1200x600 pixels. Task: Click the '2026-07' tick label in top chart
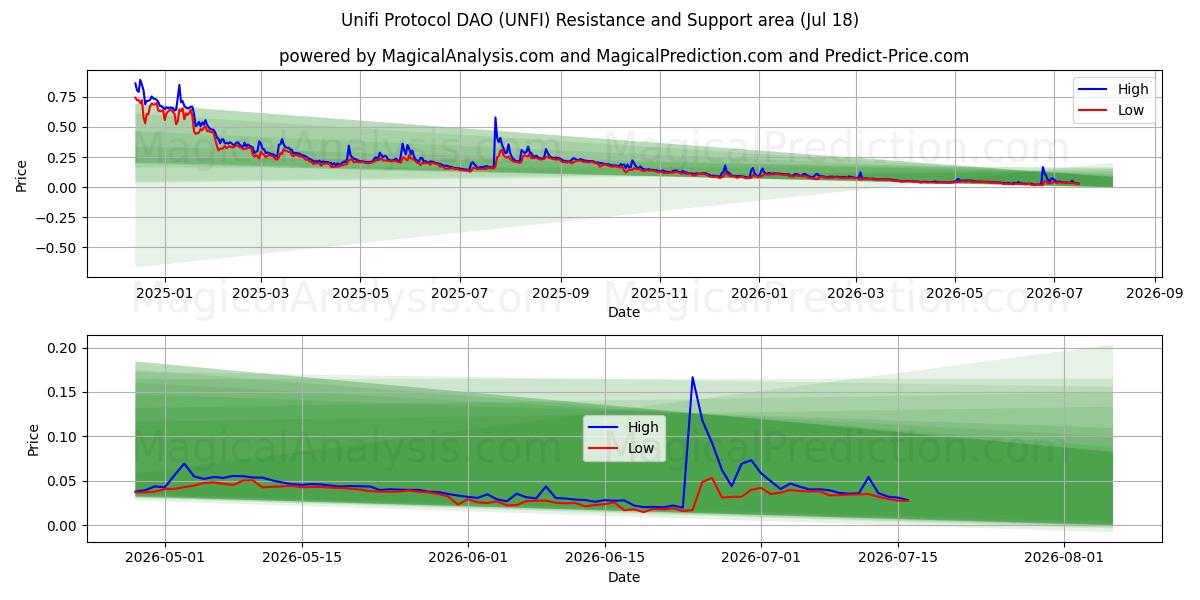(x=1054, y=294)
